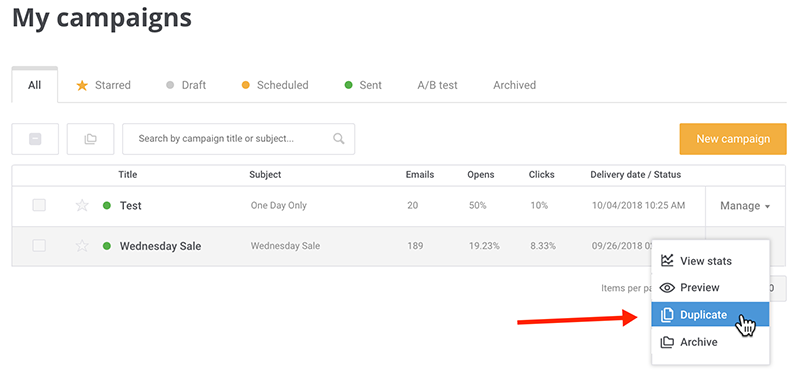Click the 8.33% clicks value
Viewport: 800px width, 381px height.
click(x=544, y=246)
